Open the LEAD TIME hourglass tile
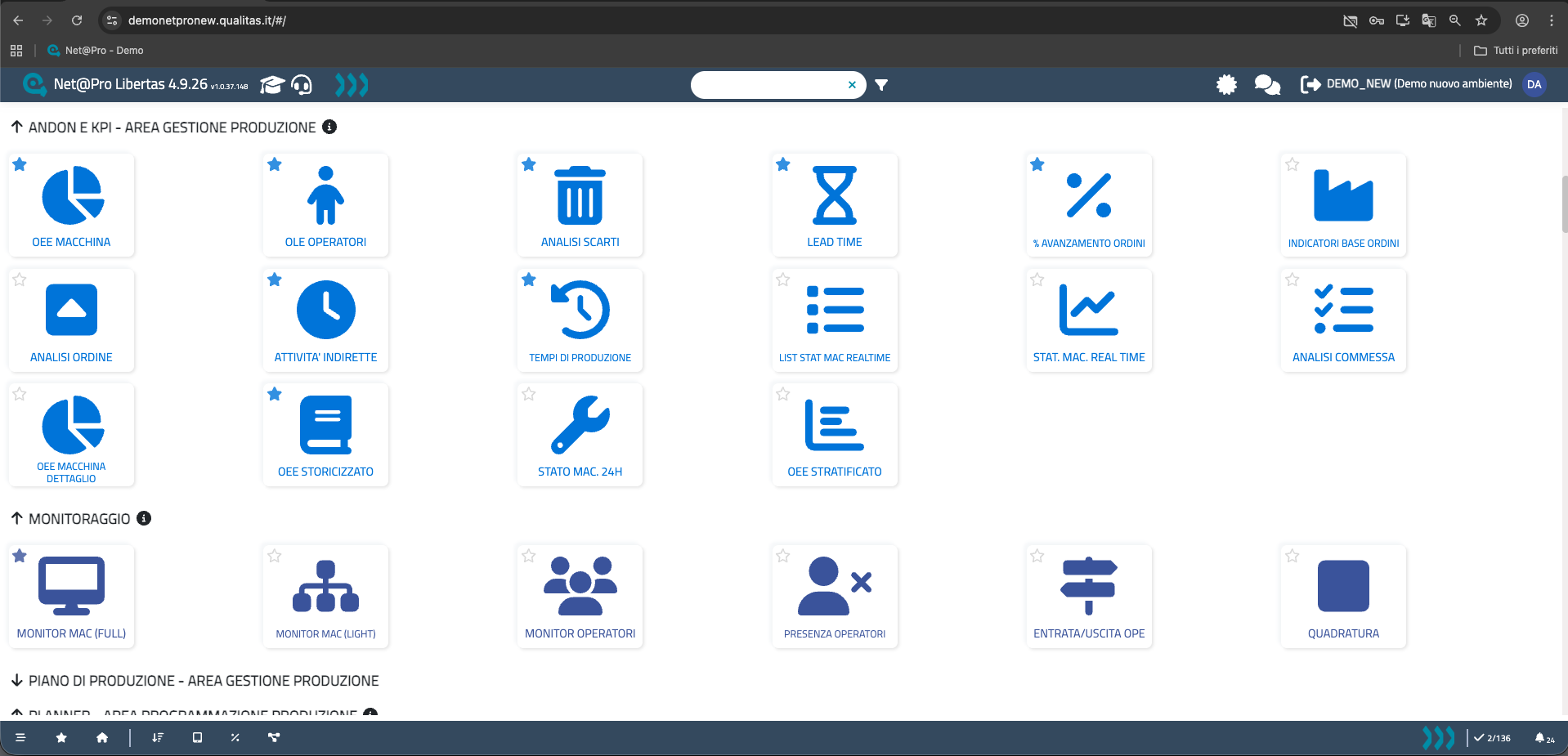 (835, 205)
